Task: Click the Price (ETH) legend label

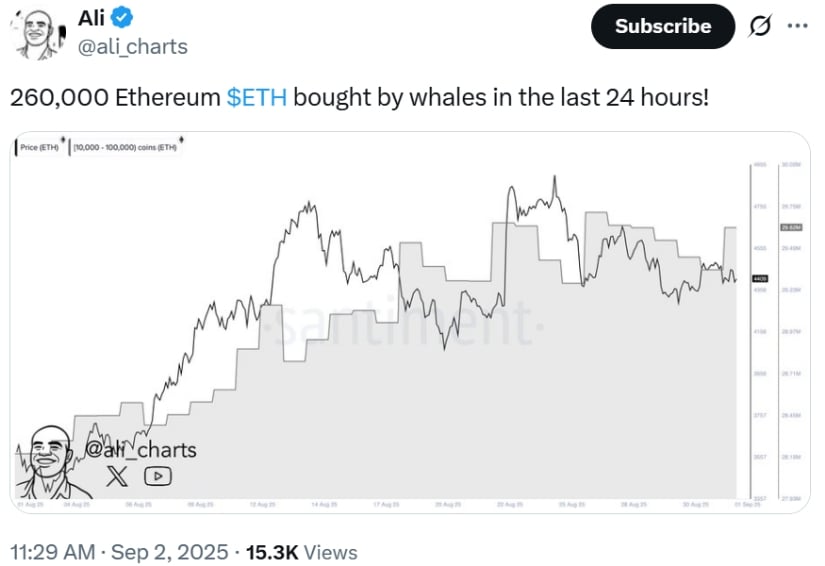Action: click(39, 147)
